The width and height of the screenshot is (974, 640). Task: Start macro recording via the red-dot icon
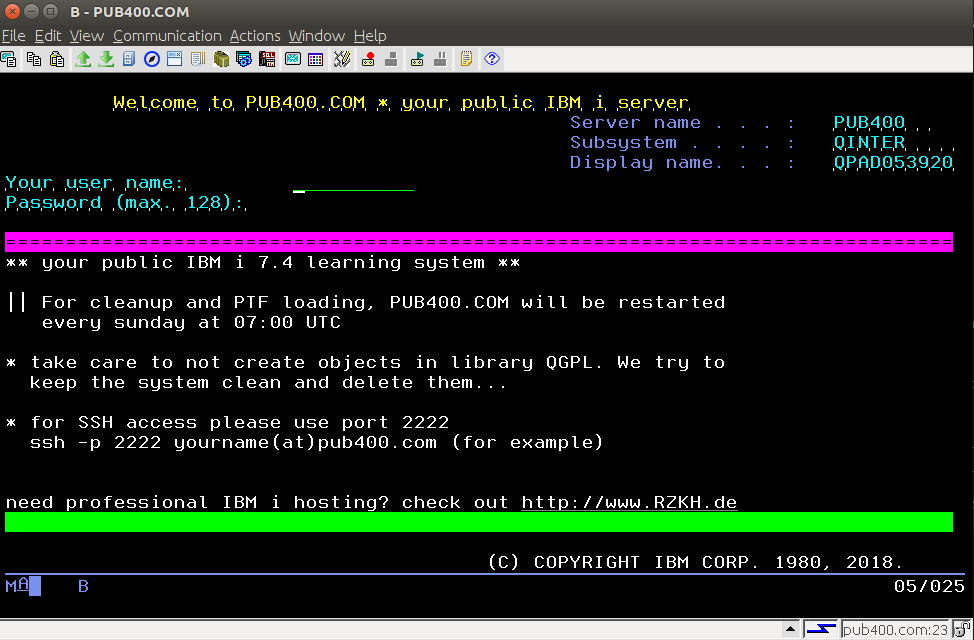tap(368, 58)
